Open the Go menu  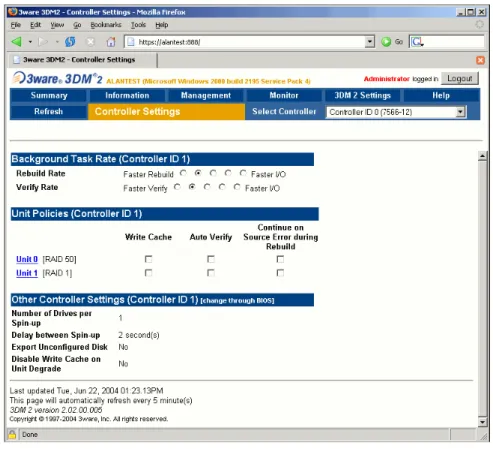tap(77, 25)
